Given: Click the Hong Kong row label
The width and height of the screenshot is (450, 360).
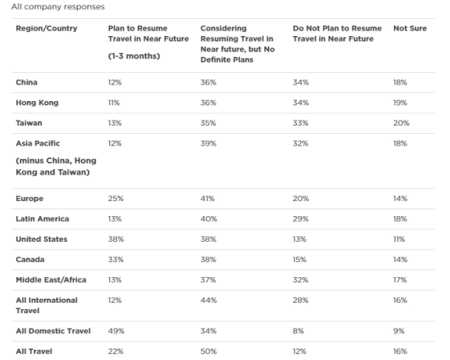Looking at the screenshot, I should click(37, 103).
